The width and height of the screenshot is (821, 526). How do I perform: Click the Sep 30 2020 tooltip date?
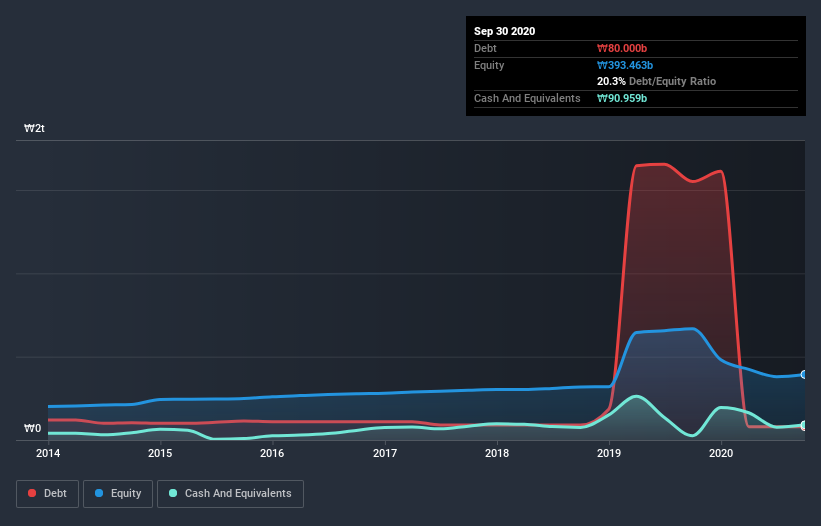click(504, 31)
